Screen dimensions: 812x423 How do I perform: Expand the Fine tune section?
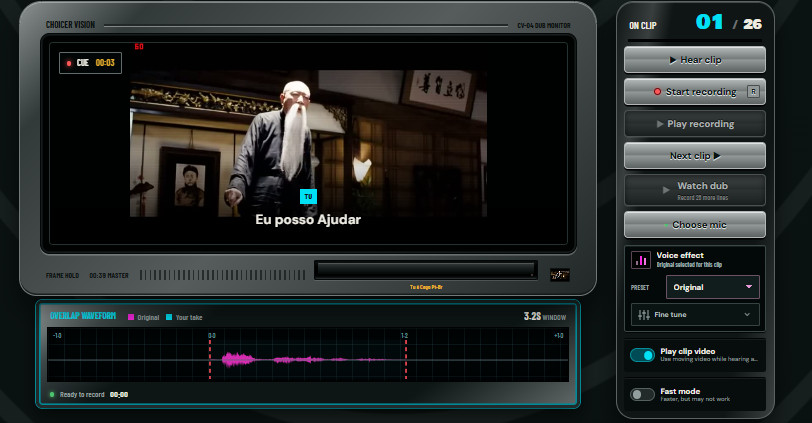pos(695,315)
